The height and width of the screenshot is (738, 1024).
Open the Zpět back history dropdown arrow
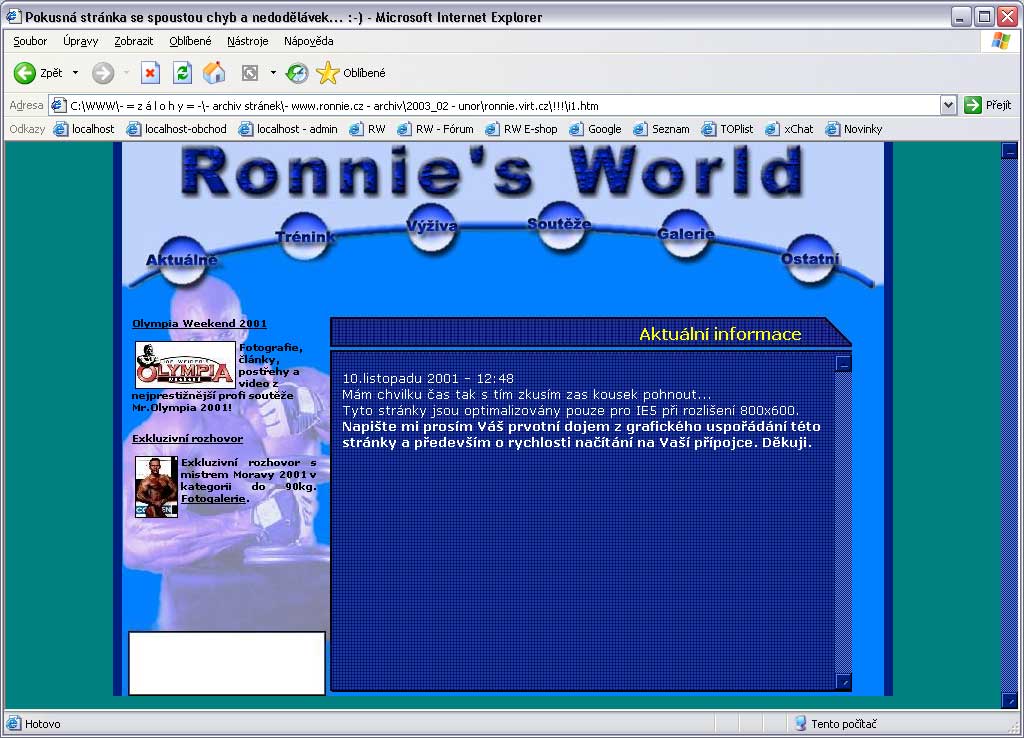pyautogui.click(x=75, y=73)
